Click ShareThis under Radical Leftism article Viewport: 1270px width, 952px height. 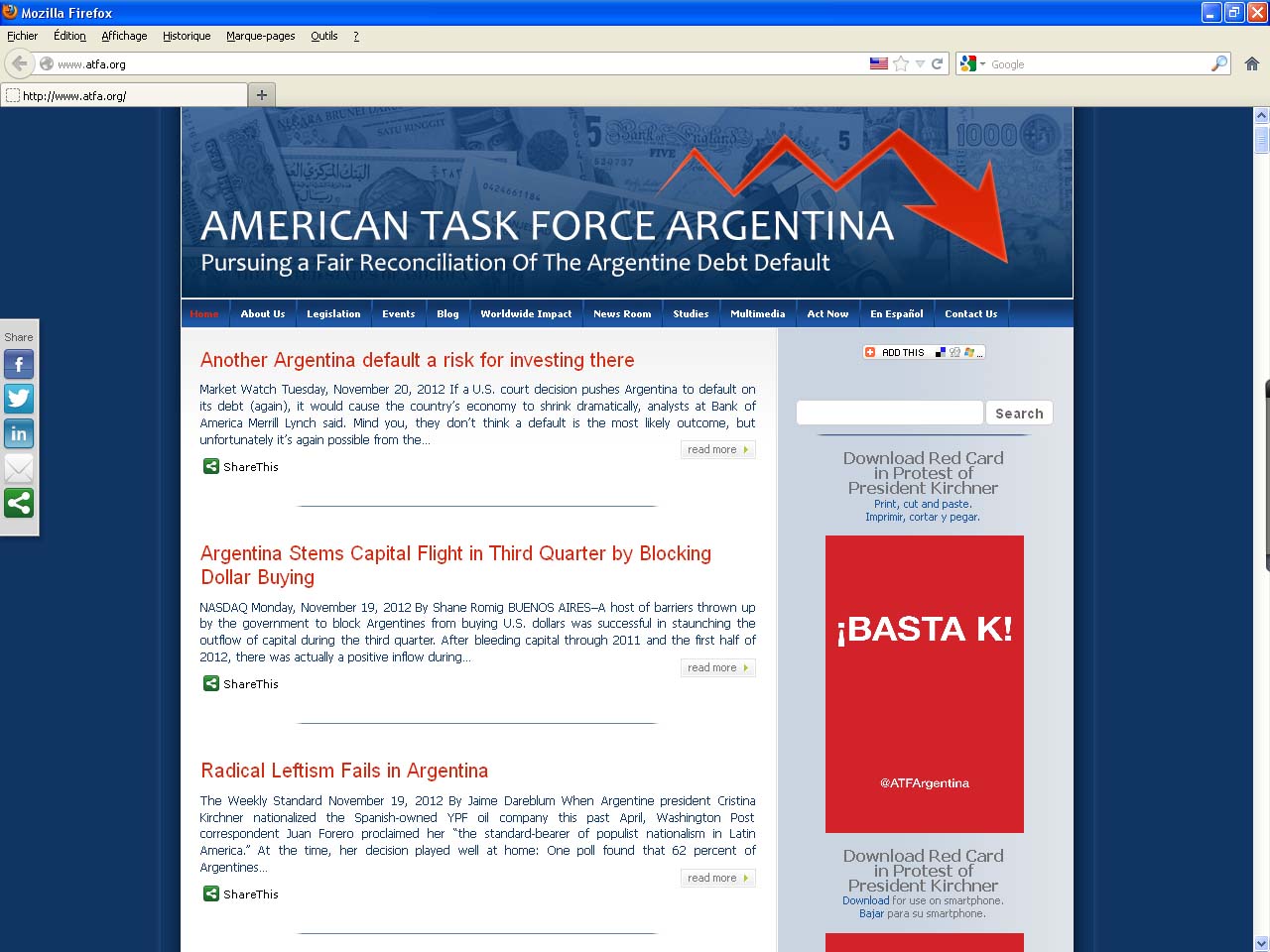(x=241, y=893)
